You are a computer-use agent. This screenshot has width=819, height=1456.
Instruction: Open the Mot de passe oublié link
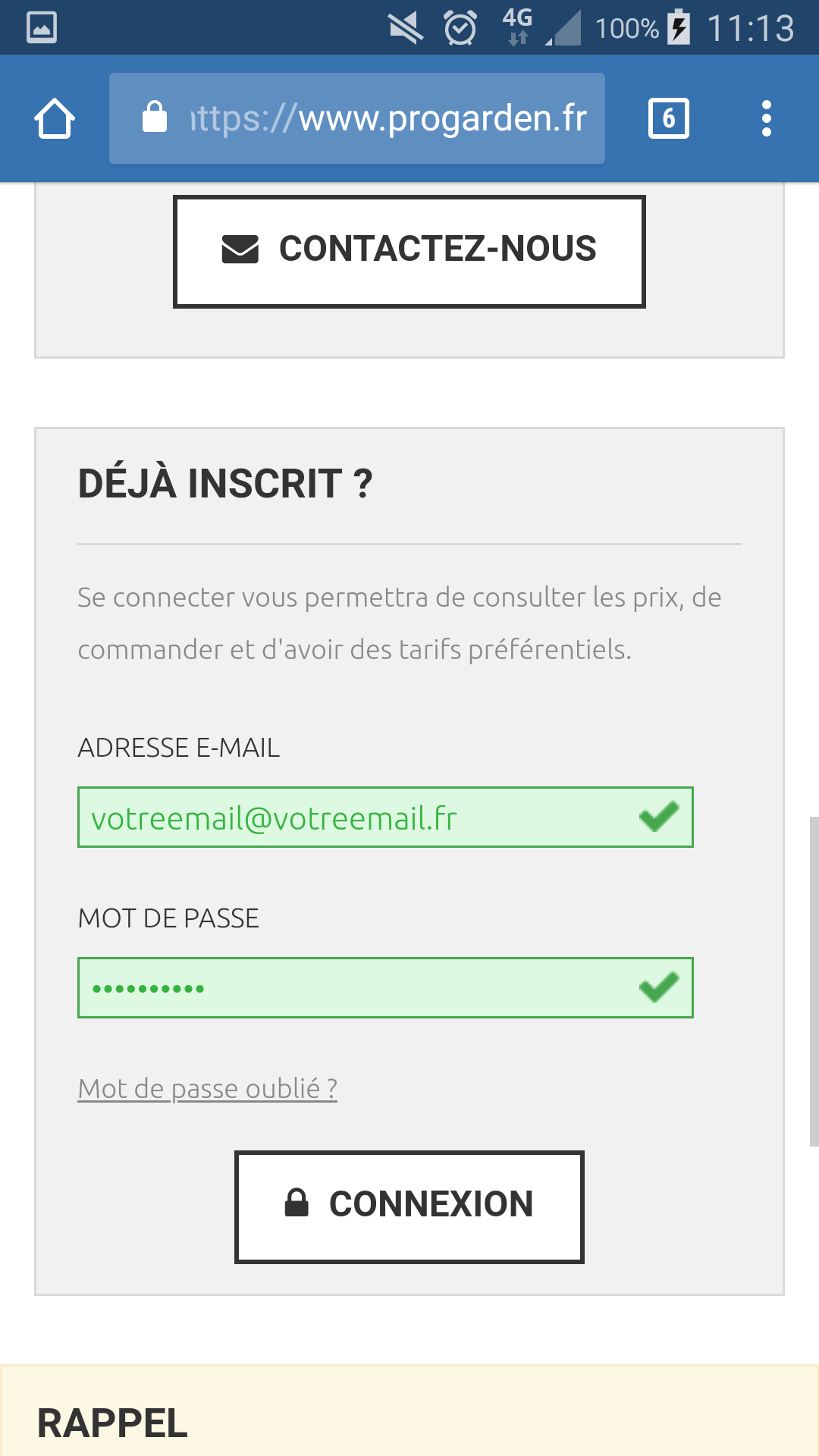pos(208,1087)
